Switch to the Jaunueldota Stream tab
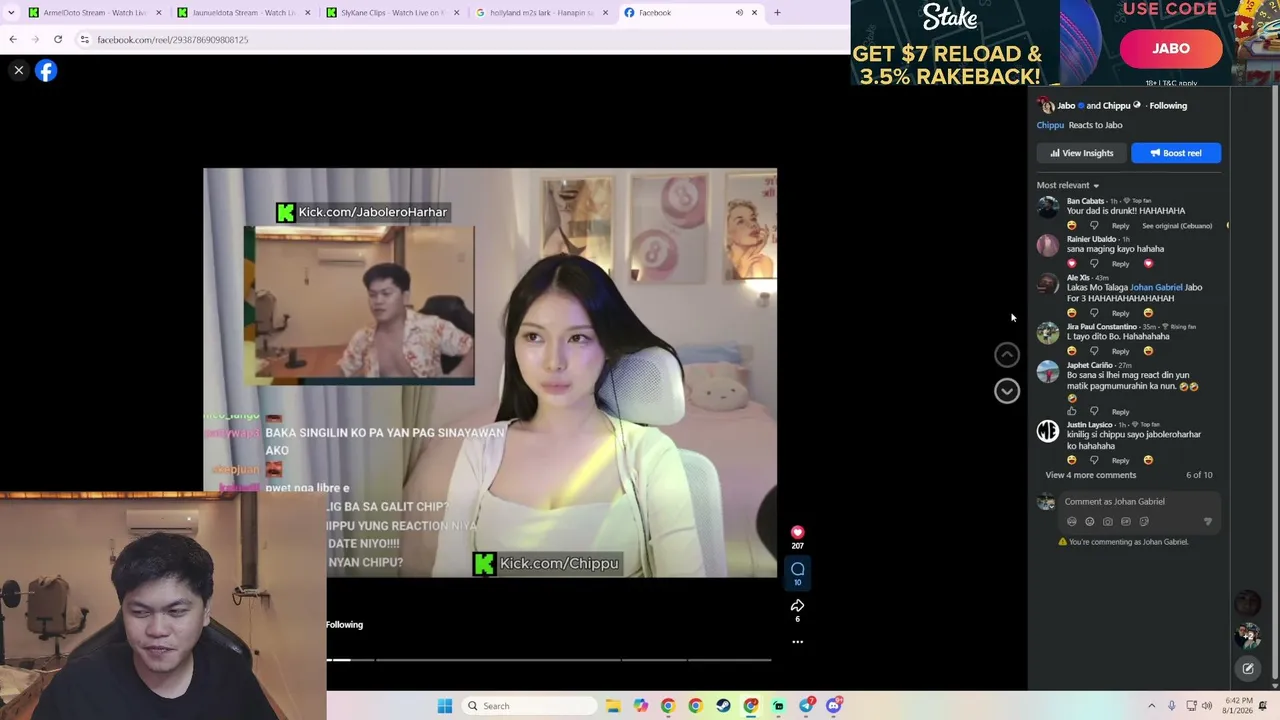The width and height of the screenshot is (1280, 720). [244, 13]
